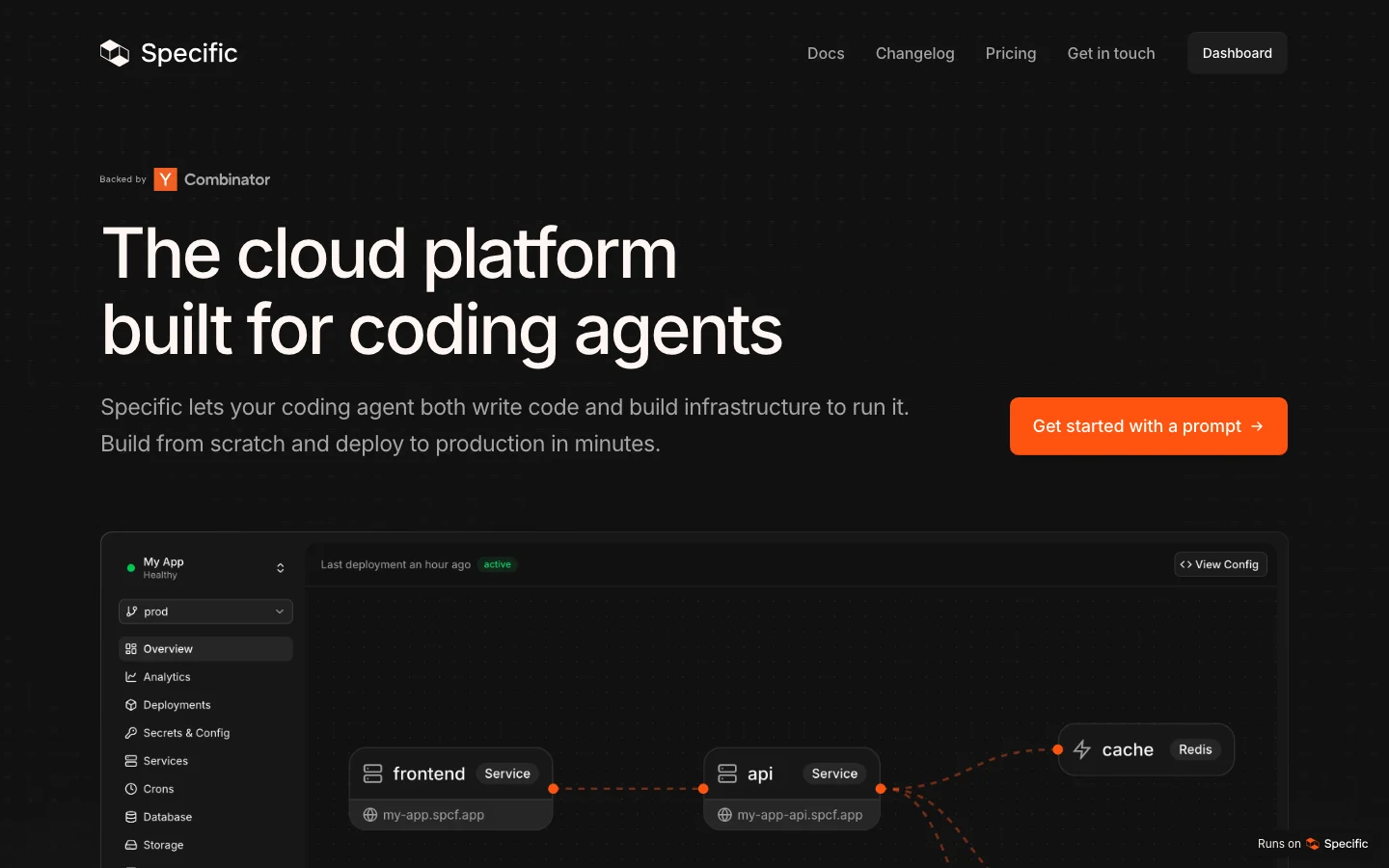Select the cache Redis node
This screenshot has width=1389, height=868.
tap(1146, 749)
